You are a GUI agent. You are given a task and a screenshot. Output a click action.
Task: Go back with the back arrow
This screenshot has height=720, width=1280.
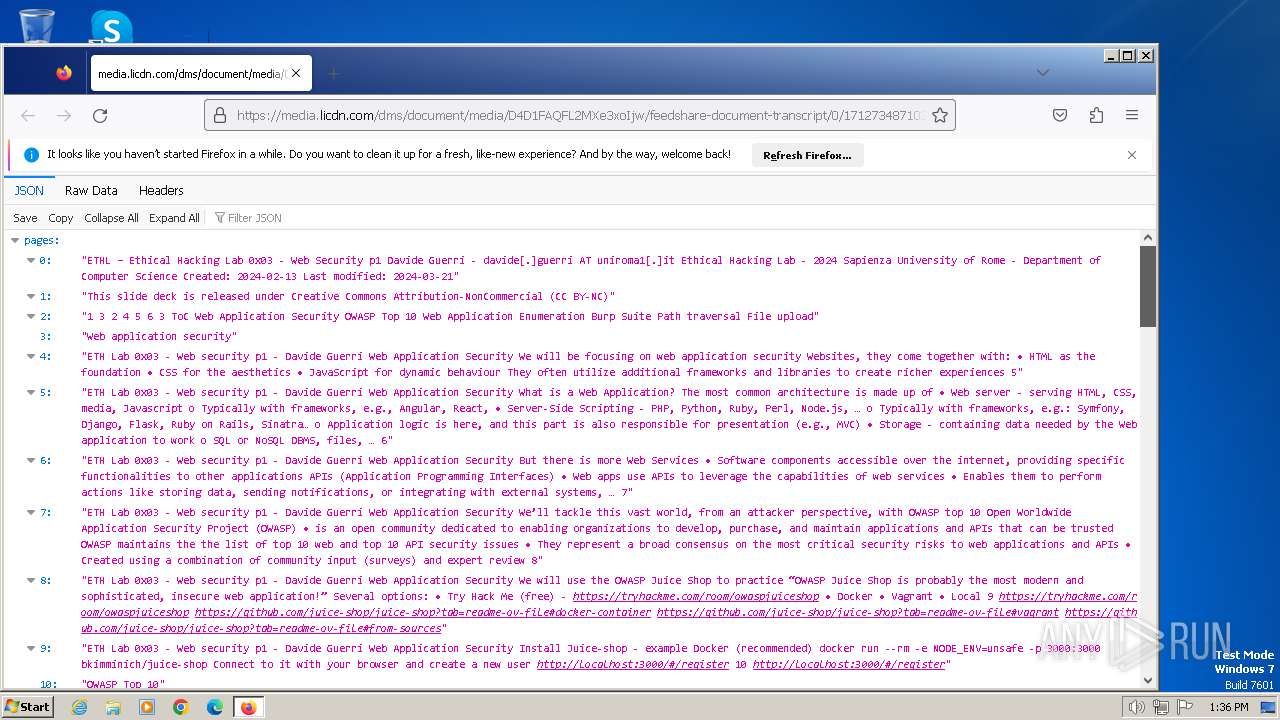tap(28, 116)
